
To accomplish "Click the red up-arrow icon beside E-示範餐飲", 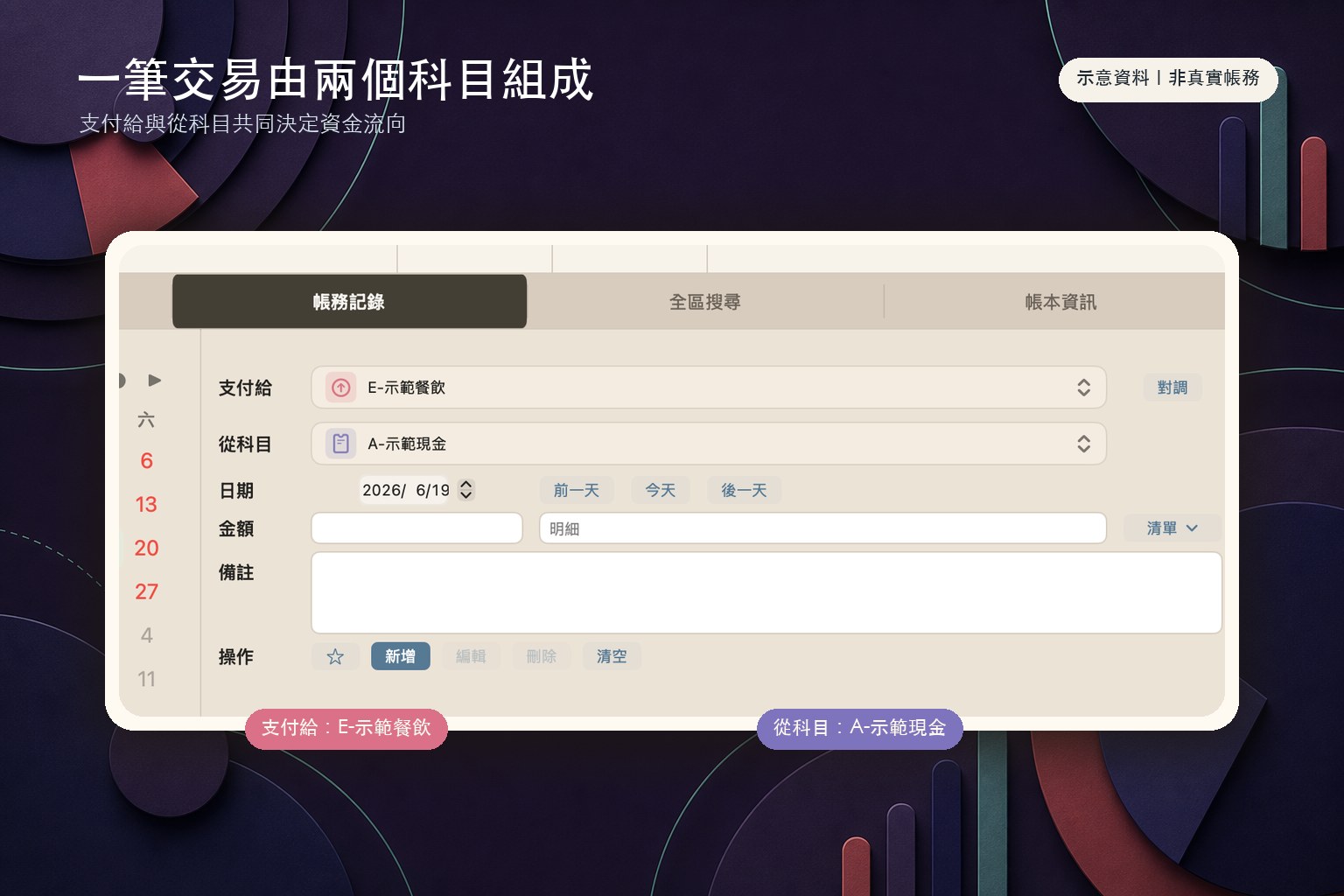I will click(x=341, y=388).
